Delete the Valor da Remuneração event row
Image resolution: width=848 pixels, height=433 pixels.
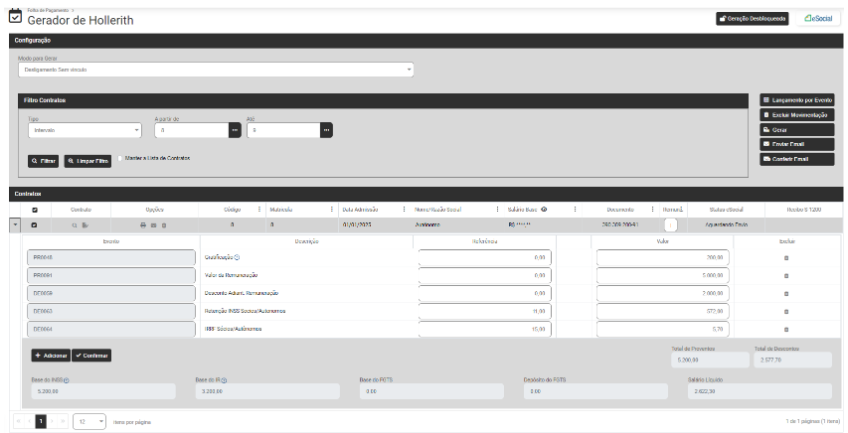(x=786, y=276)
